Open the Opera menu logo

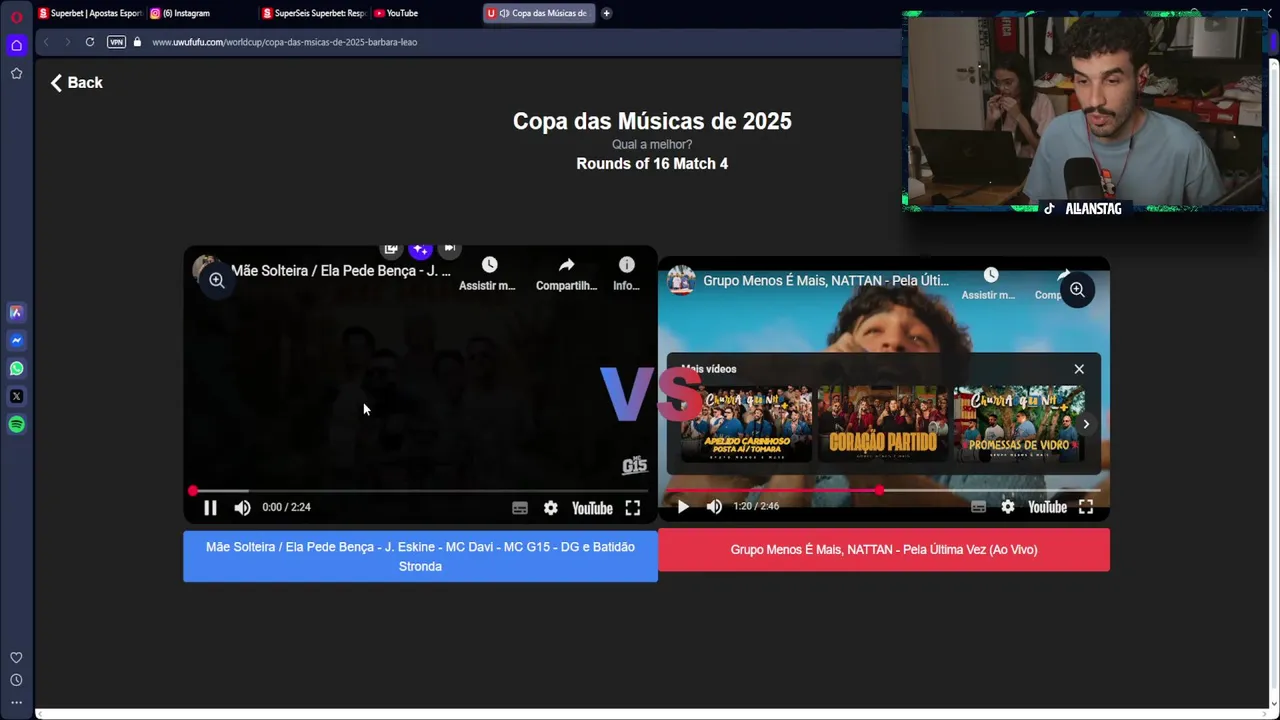pyautogui.click(x=16, y=17)
